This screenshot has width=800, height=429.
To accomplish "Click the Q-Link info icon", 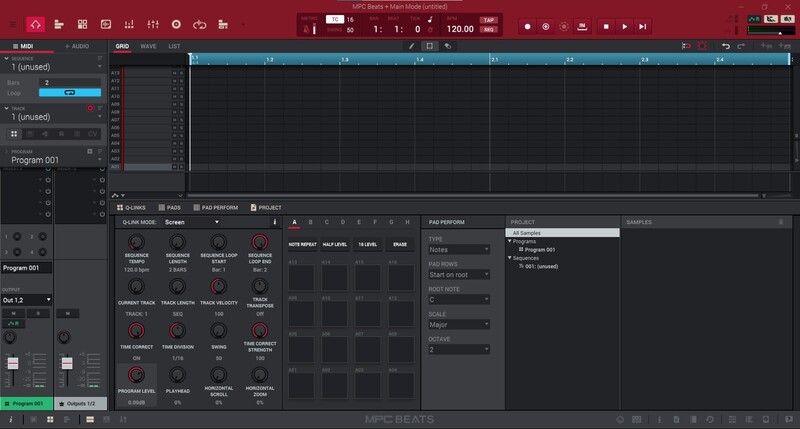I will point(275,222).
